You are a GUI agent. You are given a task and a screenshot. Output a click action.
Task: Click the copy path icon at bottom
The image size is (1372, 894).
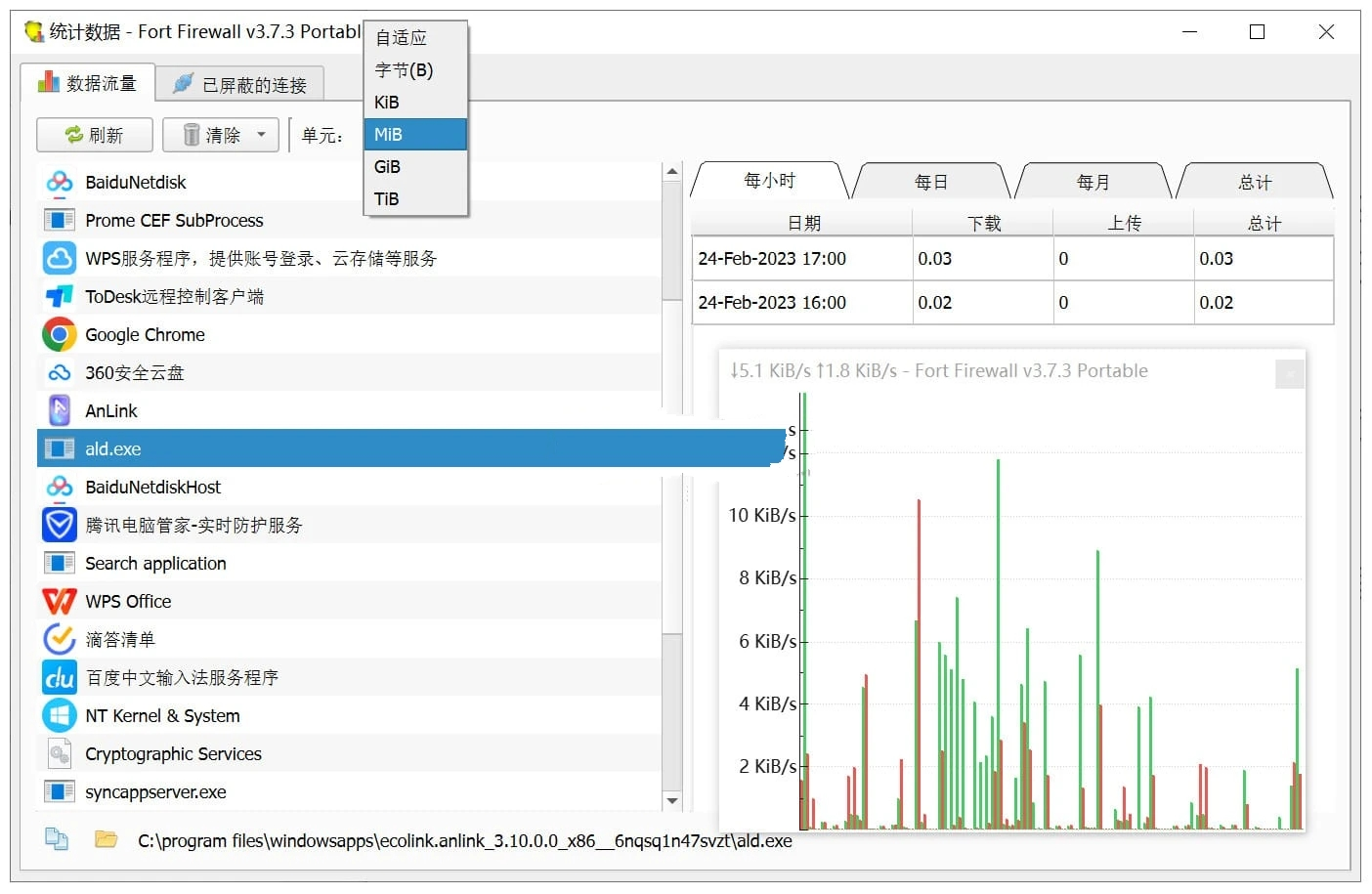57,840
